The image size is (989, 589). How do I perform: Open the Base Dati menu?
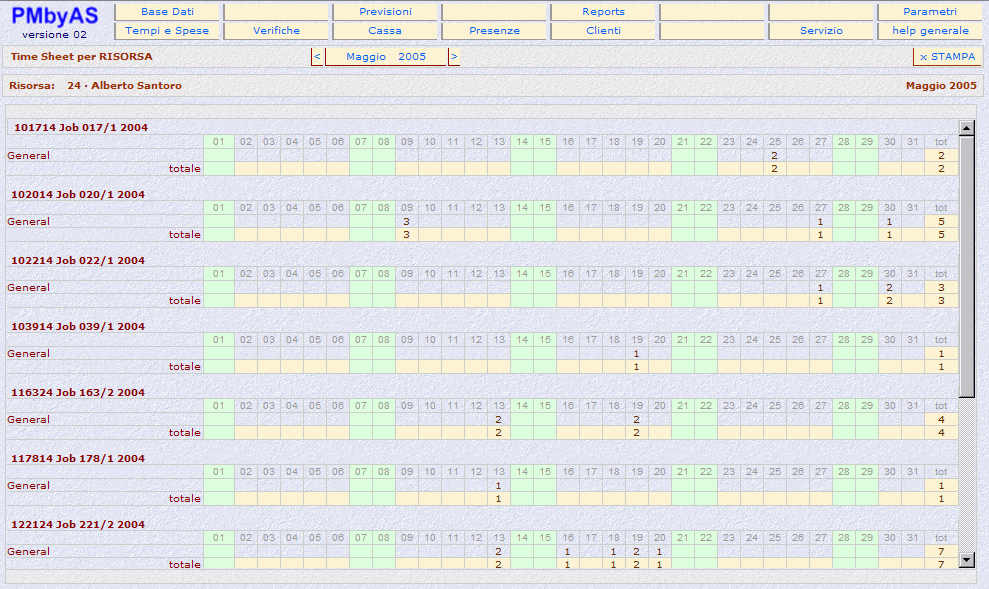[167, 12]
